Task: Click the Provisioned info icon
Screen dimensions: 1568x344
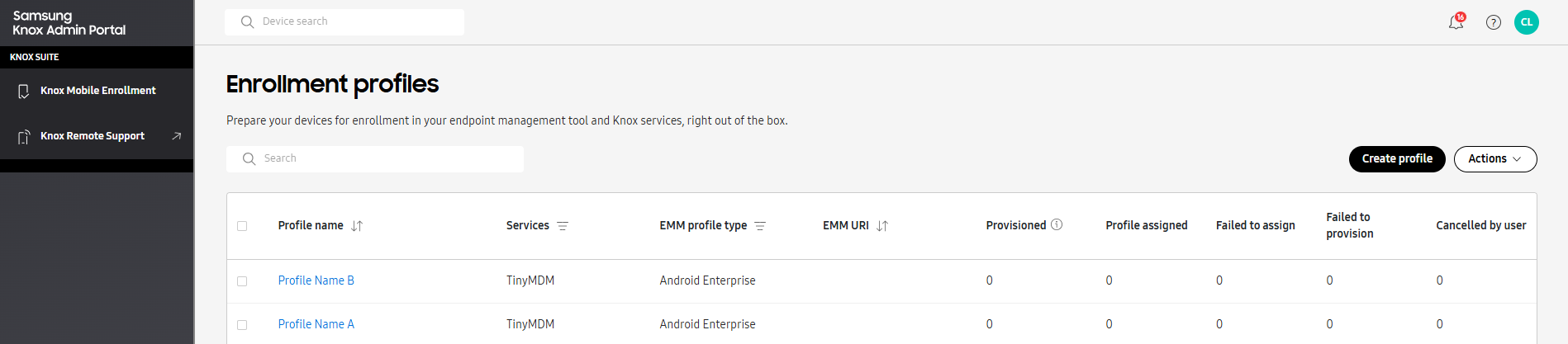Action: (x=1057, y=225)
